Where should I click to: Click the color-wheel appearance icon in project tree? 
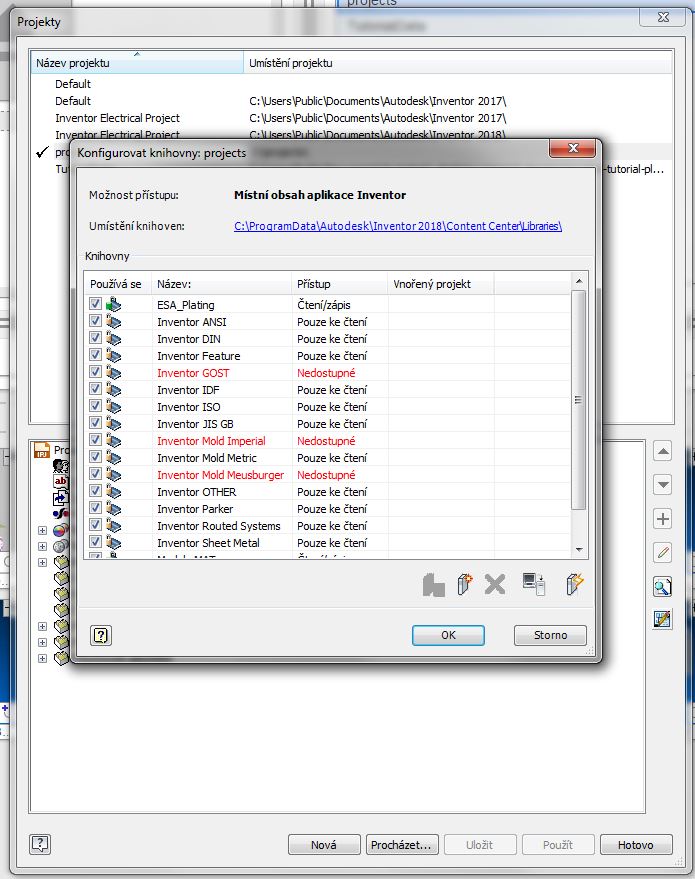pyautogui.click(x=61, y=530)
